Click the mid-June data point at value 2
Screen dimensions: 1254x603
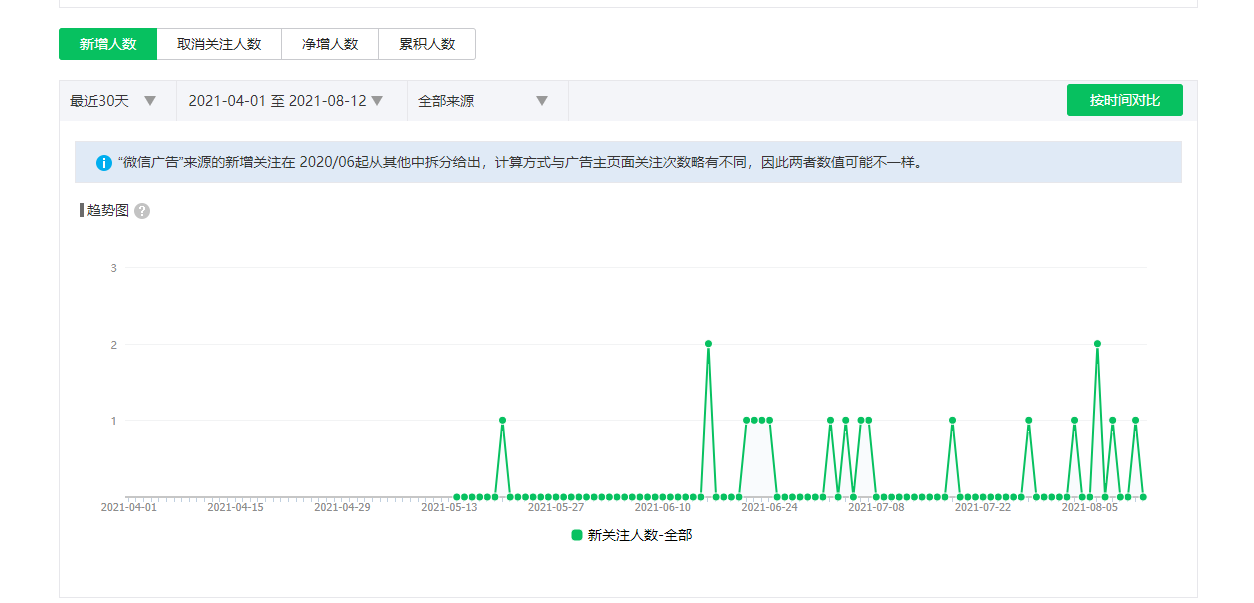click(x=708, y=344)
